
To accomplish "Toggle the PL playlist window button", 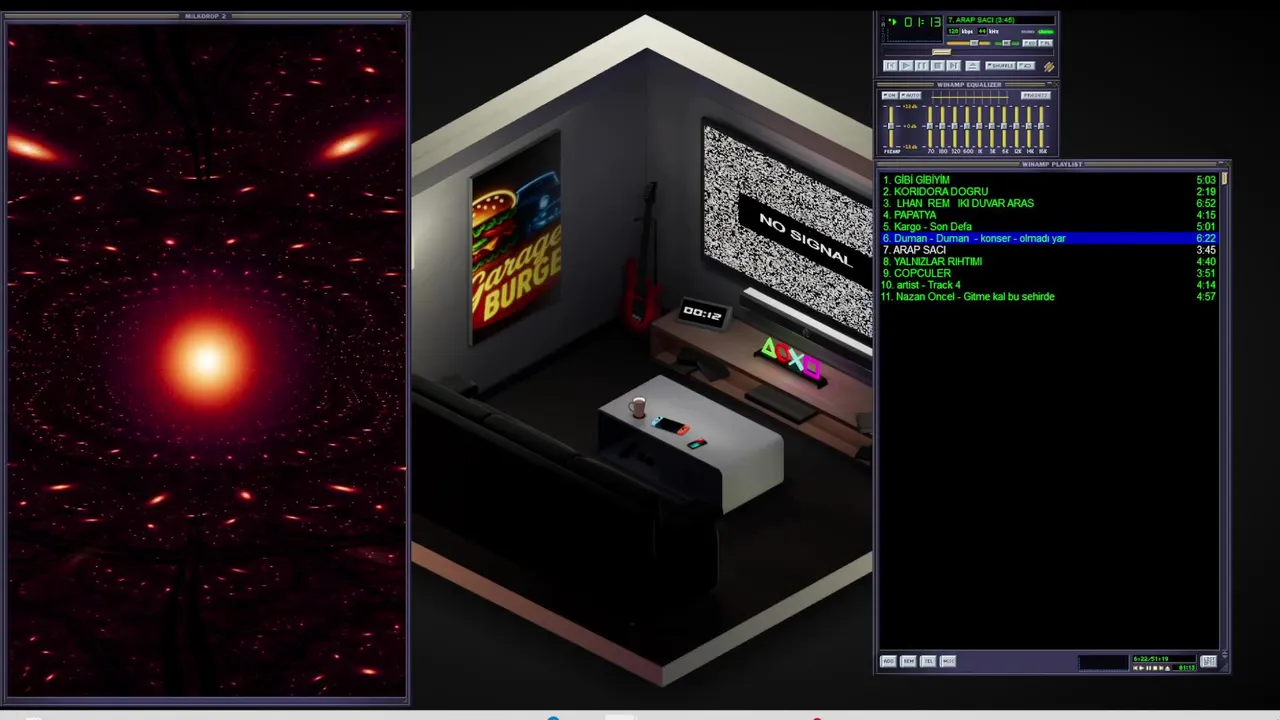I will coord(1045,43).
